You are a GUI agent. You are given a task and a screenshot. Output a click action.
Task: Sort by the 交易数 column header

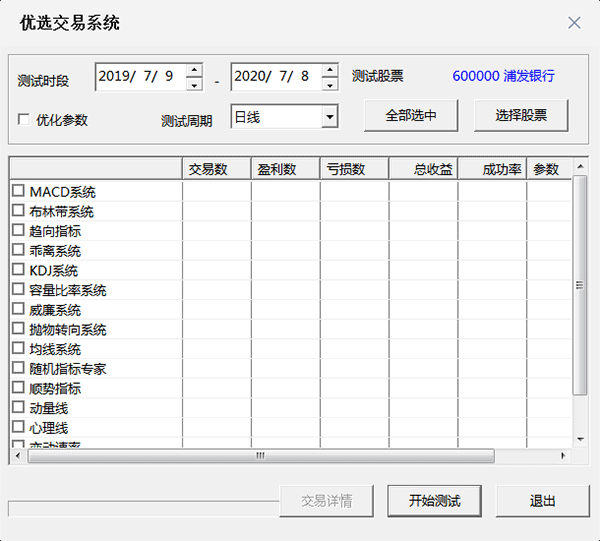click(x=217, y=169)
